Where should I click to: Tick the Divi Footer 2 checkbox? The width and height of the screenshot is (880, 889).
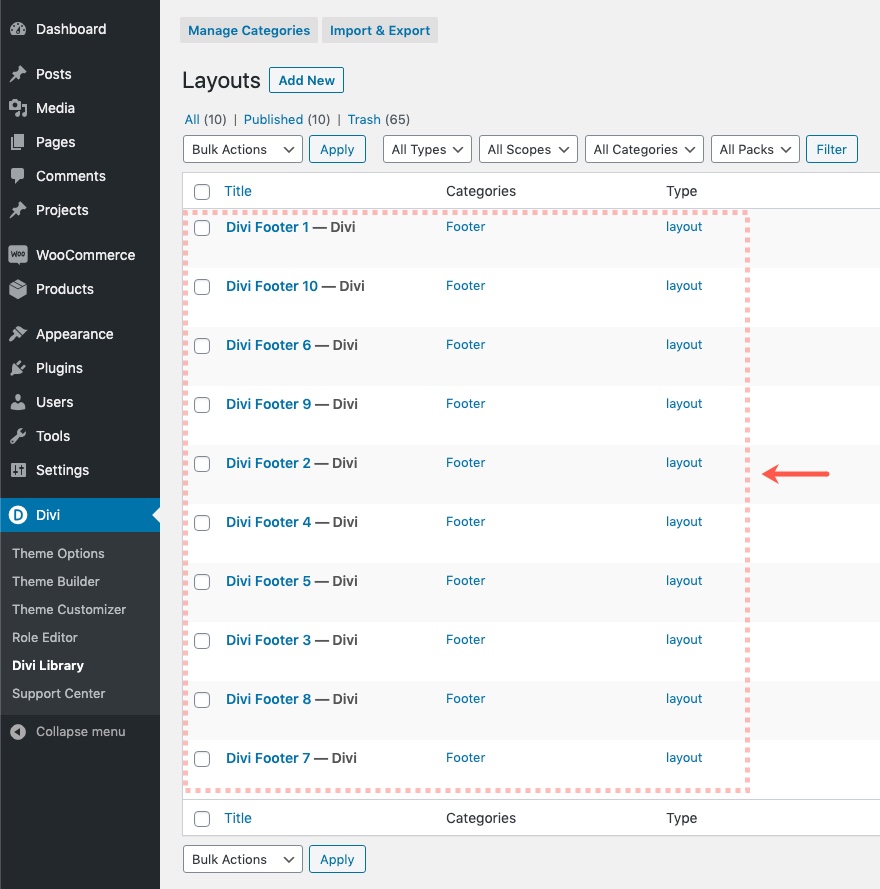202,464
